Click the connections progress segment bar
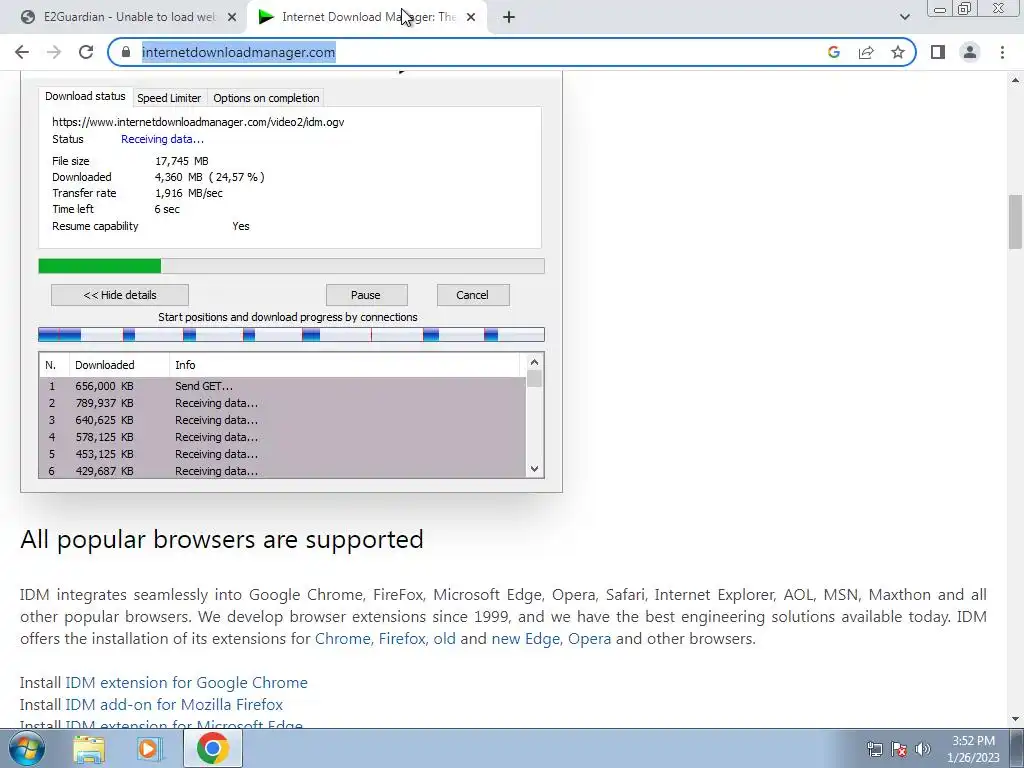 click(291, 335)
